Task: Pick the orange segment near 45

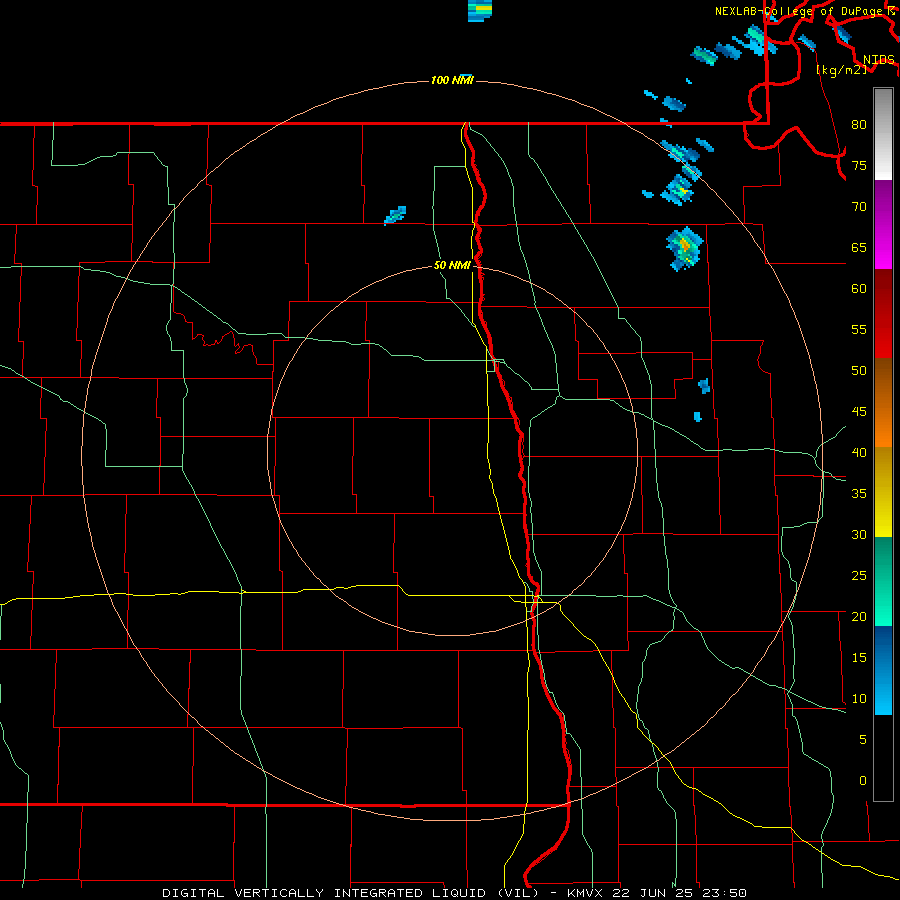Action: 883,425
